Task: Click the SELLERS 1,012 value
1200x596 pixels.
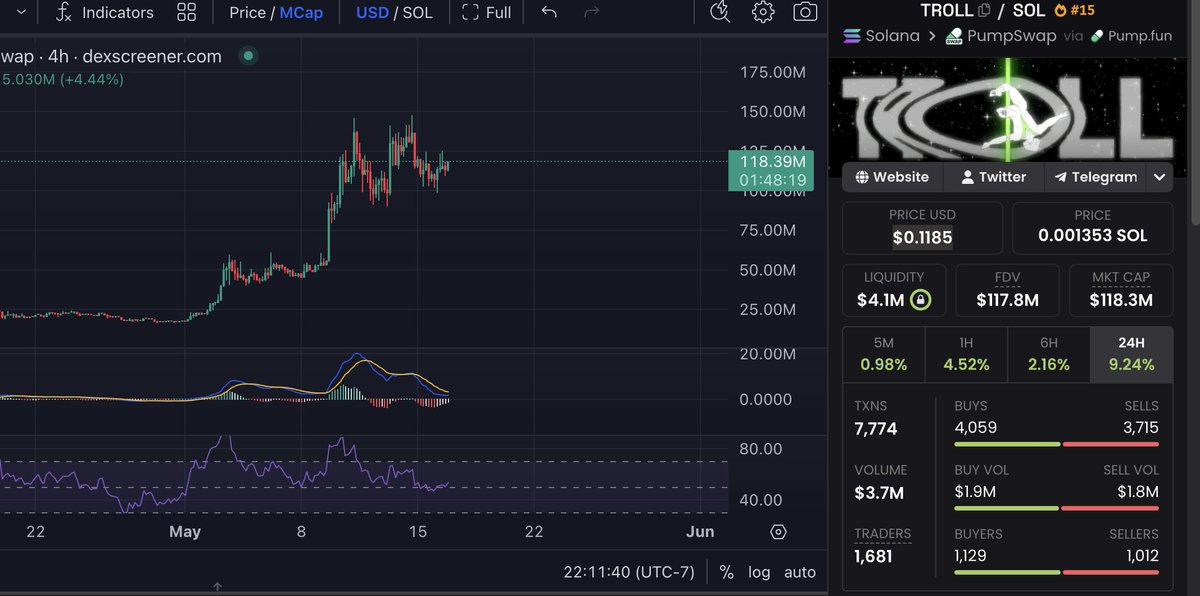Action: coord(1142,555)
